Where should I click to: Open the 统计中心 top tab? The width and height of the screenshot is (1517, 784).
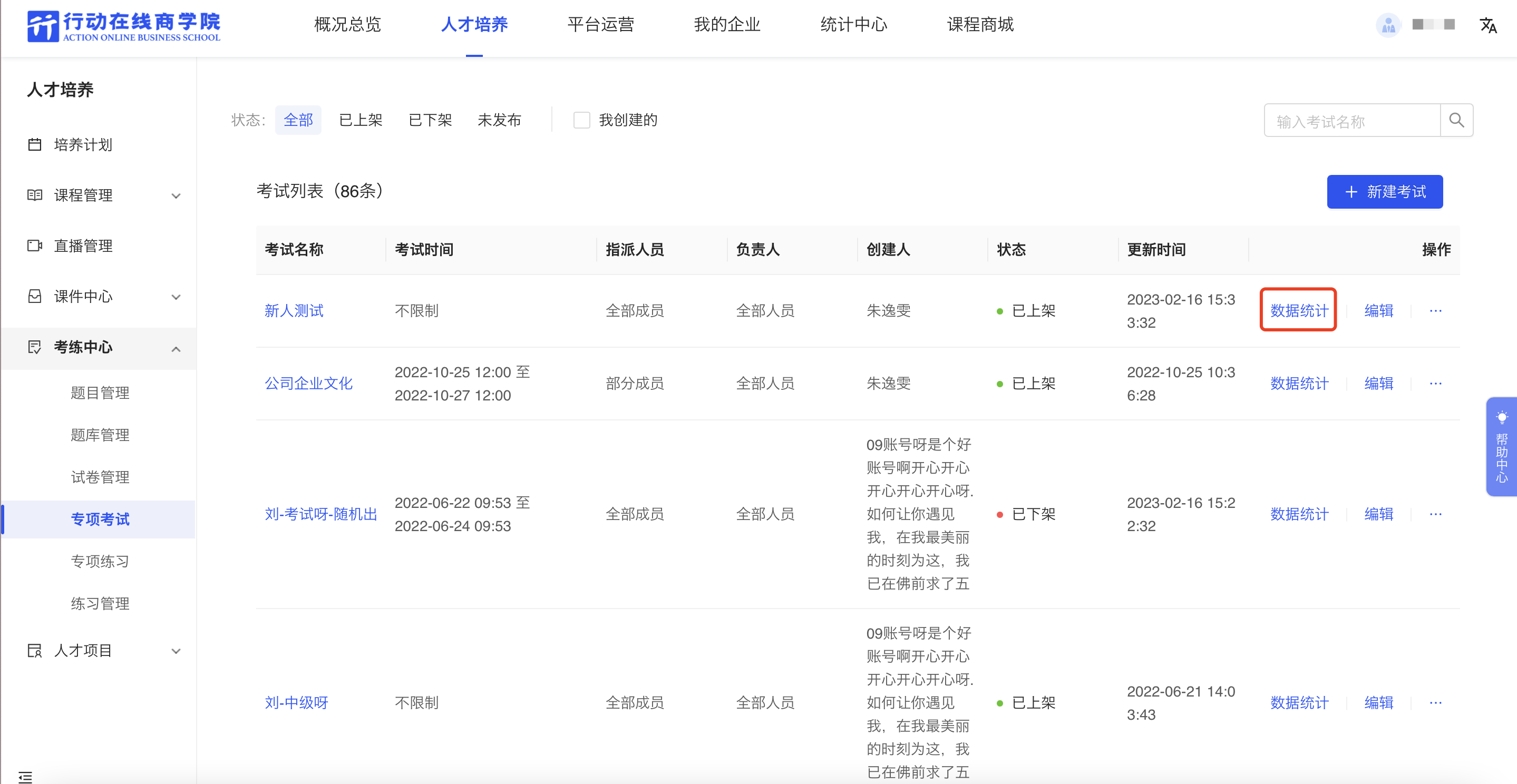(854, 25)
